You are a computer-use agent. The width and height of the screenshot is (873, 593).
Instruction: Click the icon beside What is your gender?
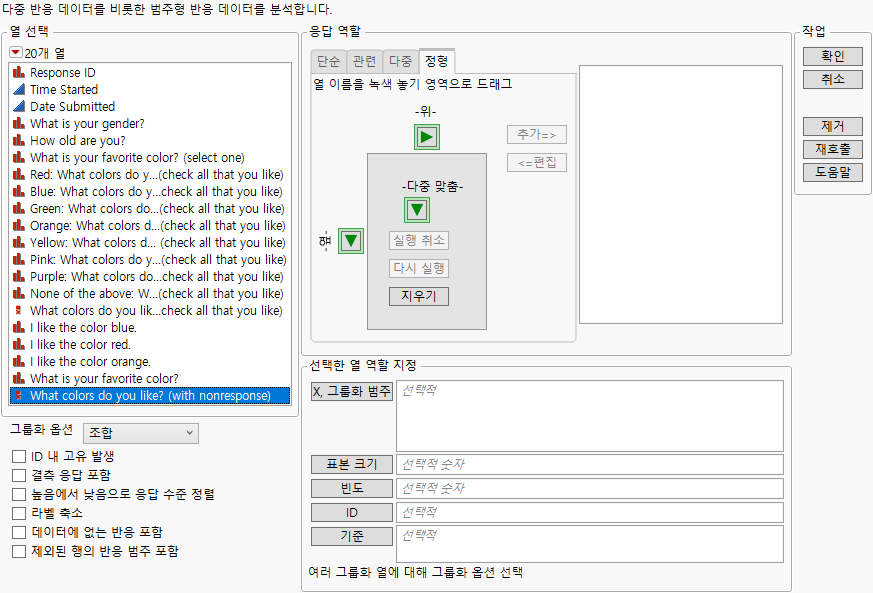[19, 123]
